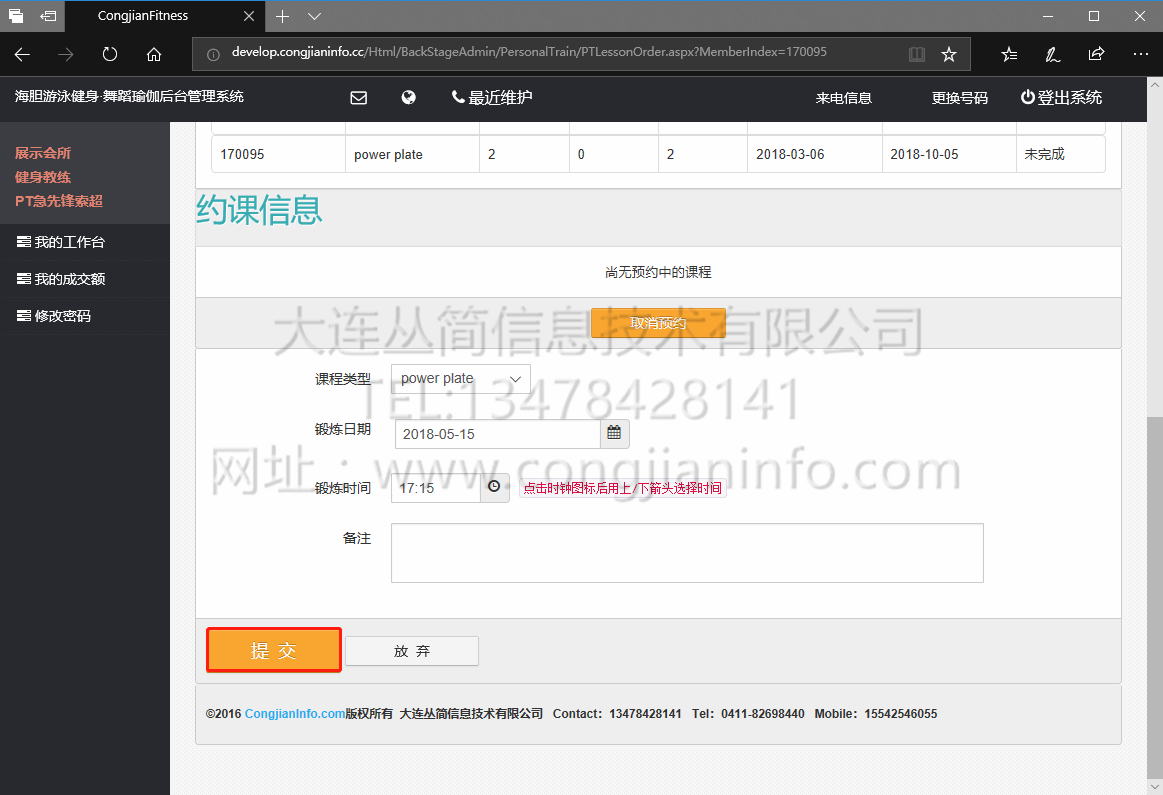Click scrollbar down arrow

click(x=1155, y=786)
